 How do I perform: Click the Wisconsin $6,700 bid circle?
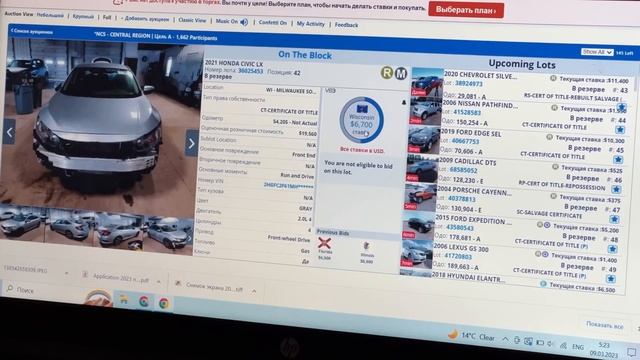(x=362, y=120)
